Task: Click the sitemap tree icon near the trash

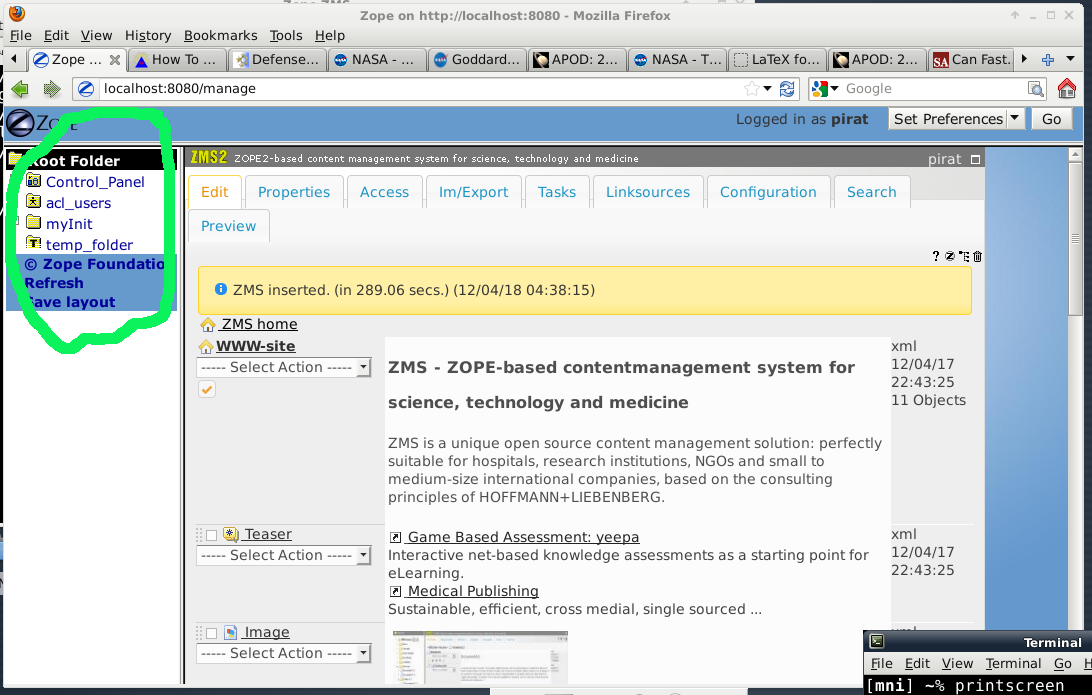Action: 963,256
